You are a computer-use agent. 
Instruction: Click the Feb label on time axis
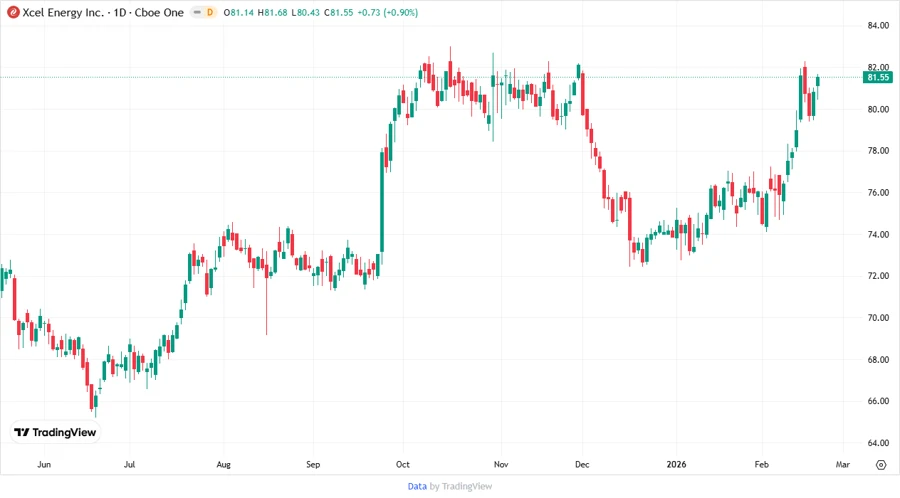(762, 464)
